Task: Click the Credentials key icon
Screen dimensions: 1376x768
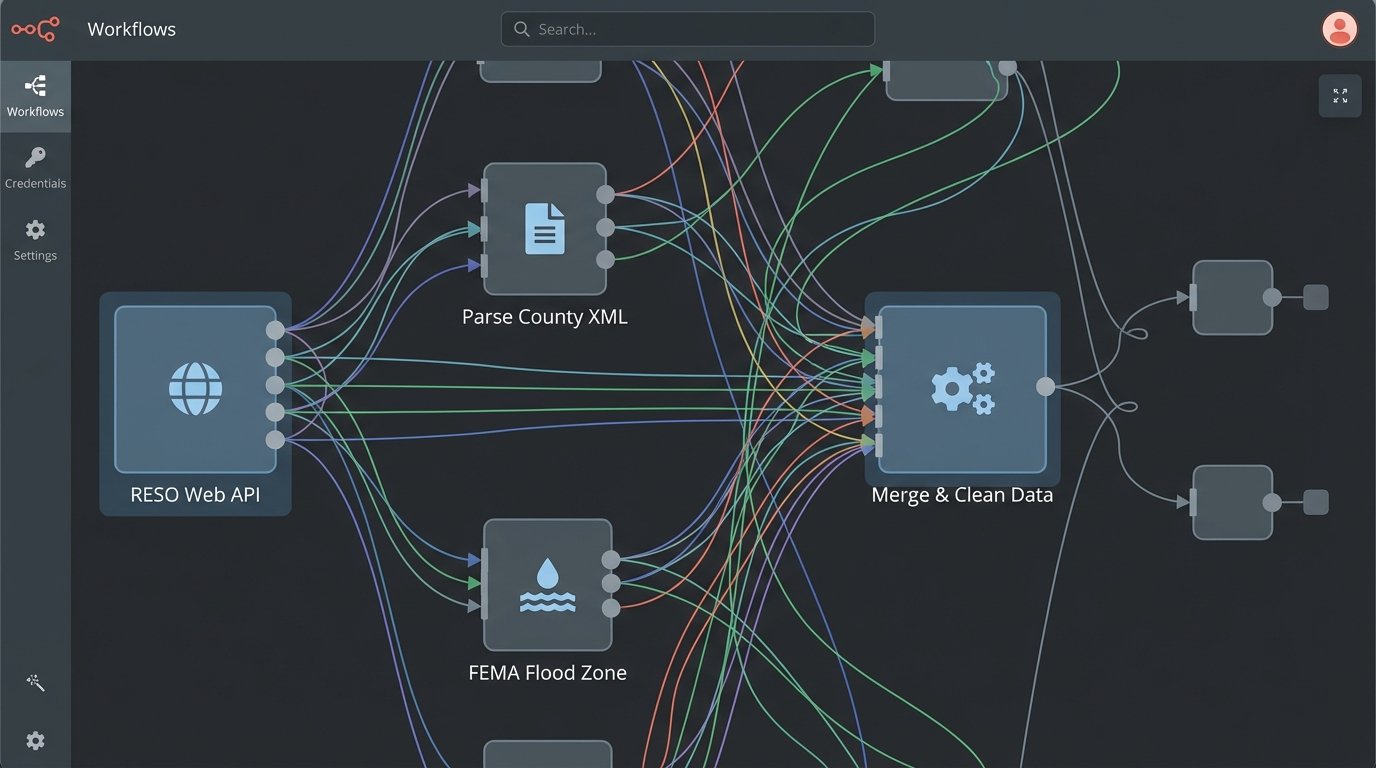Action: (x=35, y=158)
